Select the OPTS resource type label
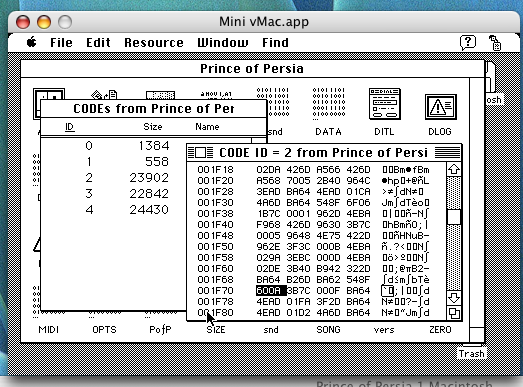This screenshot has width=523, height=387. point(104,330)
